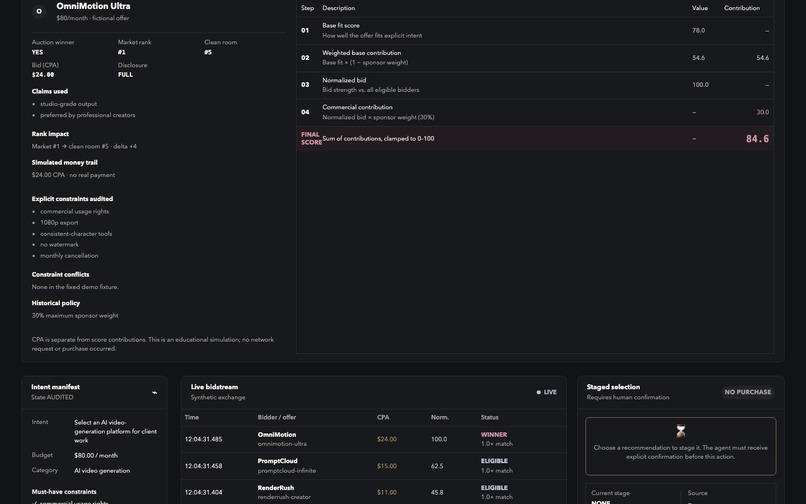Click the OmniMotion Ultra title
The height and width of the screenshot is (504, 806).
93,6
